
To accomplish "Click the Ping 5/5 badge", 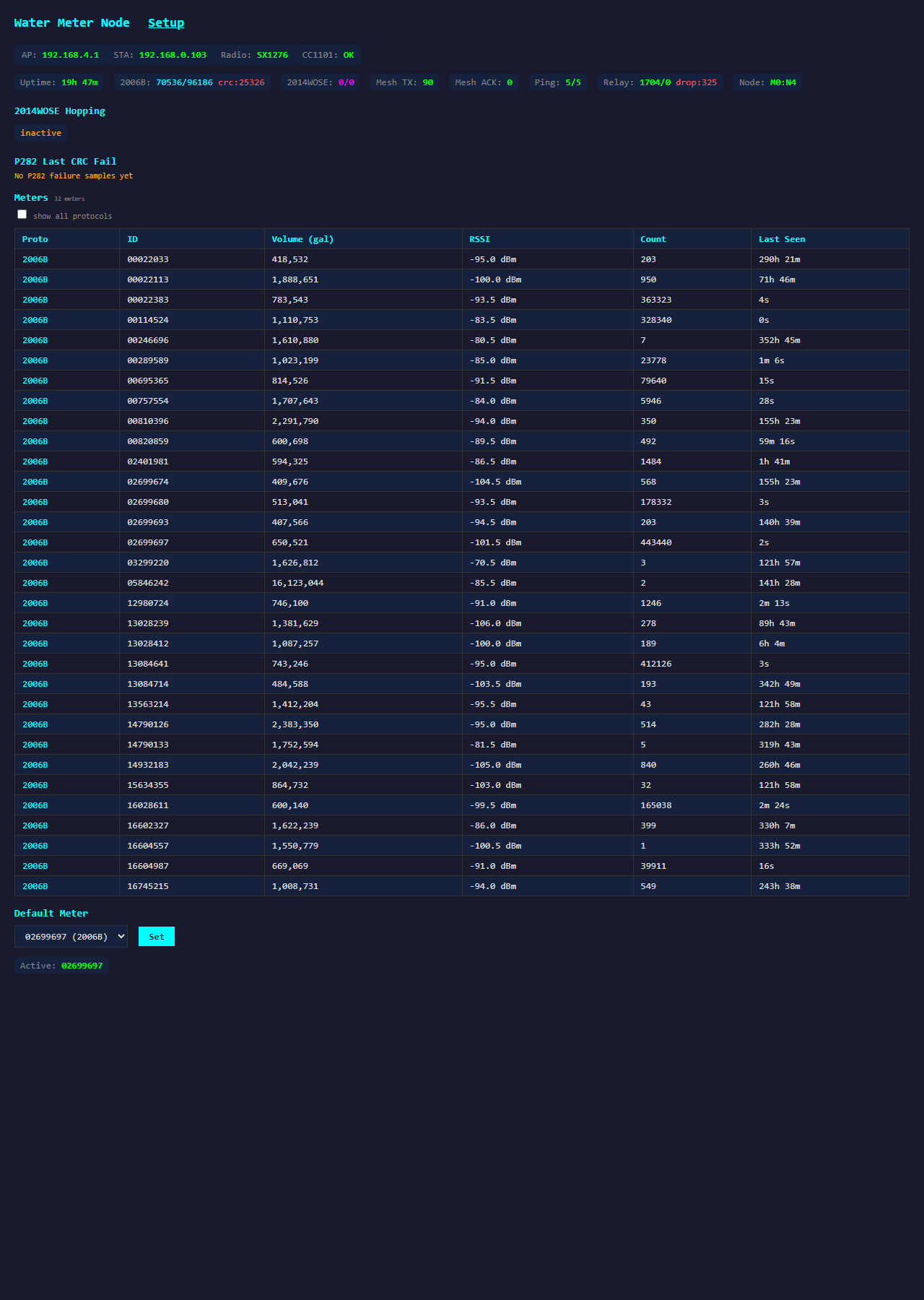I will tap(558, 82).
